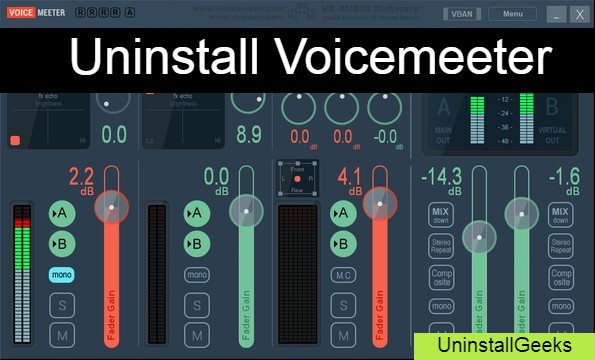The height and width of the screenshot is (360, 595).
Task: Toggle mono on the -14.3 dB output bus
Action: tap(442, 306)
